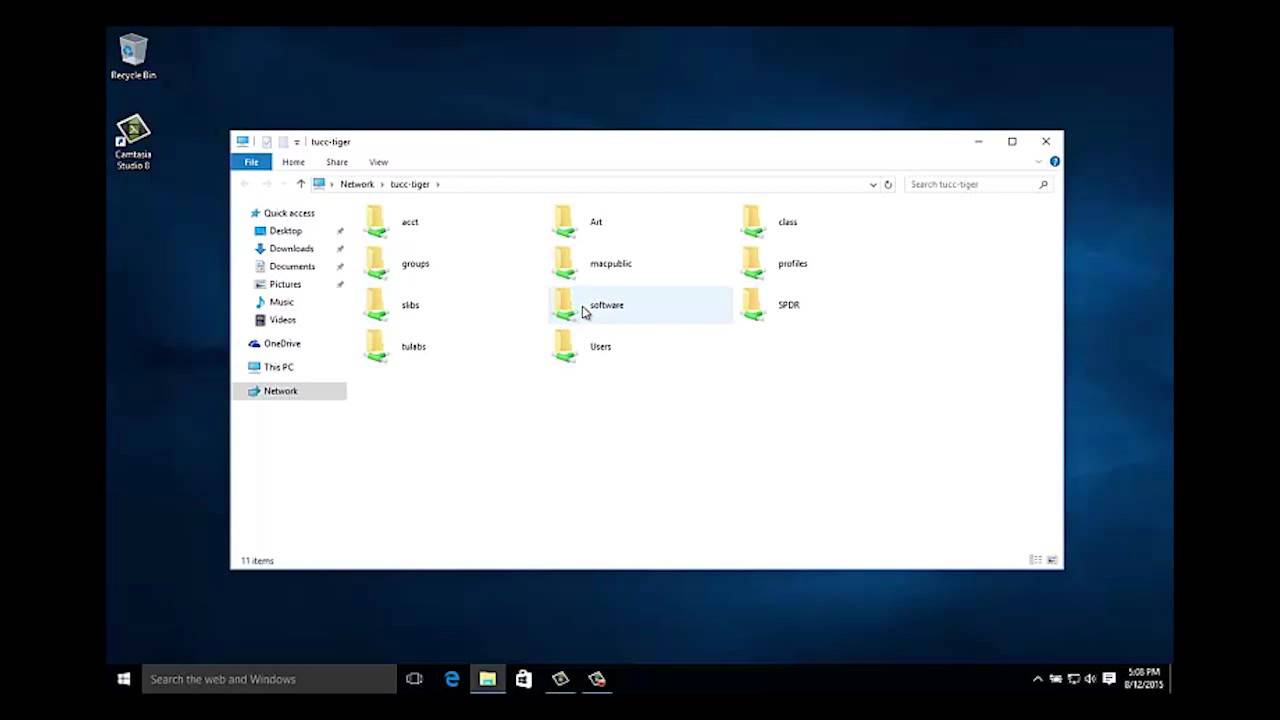
Task: Click the Network breadcrumb in address bar
Action: click(x=357, y=184)
